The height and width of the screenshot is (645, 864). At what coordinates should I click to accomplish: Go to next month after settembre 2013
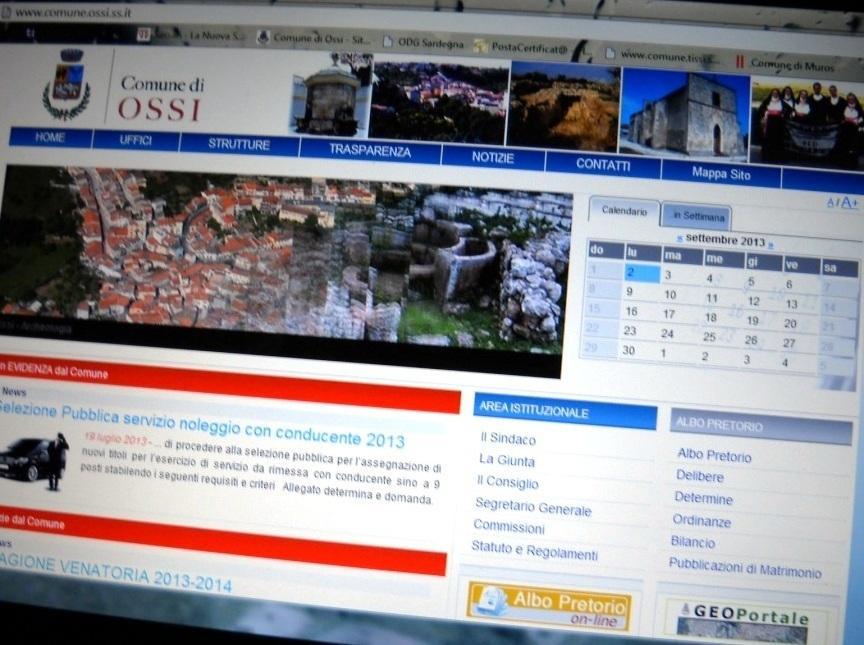coord(771,245)
